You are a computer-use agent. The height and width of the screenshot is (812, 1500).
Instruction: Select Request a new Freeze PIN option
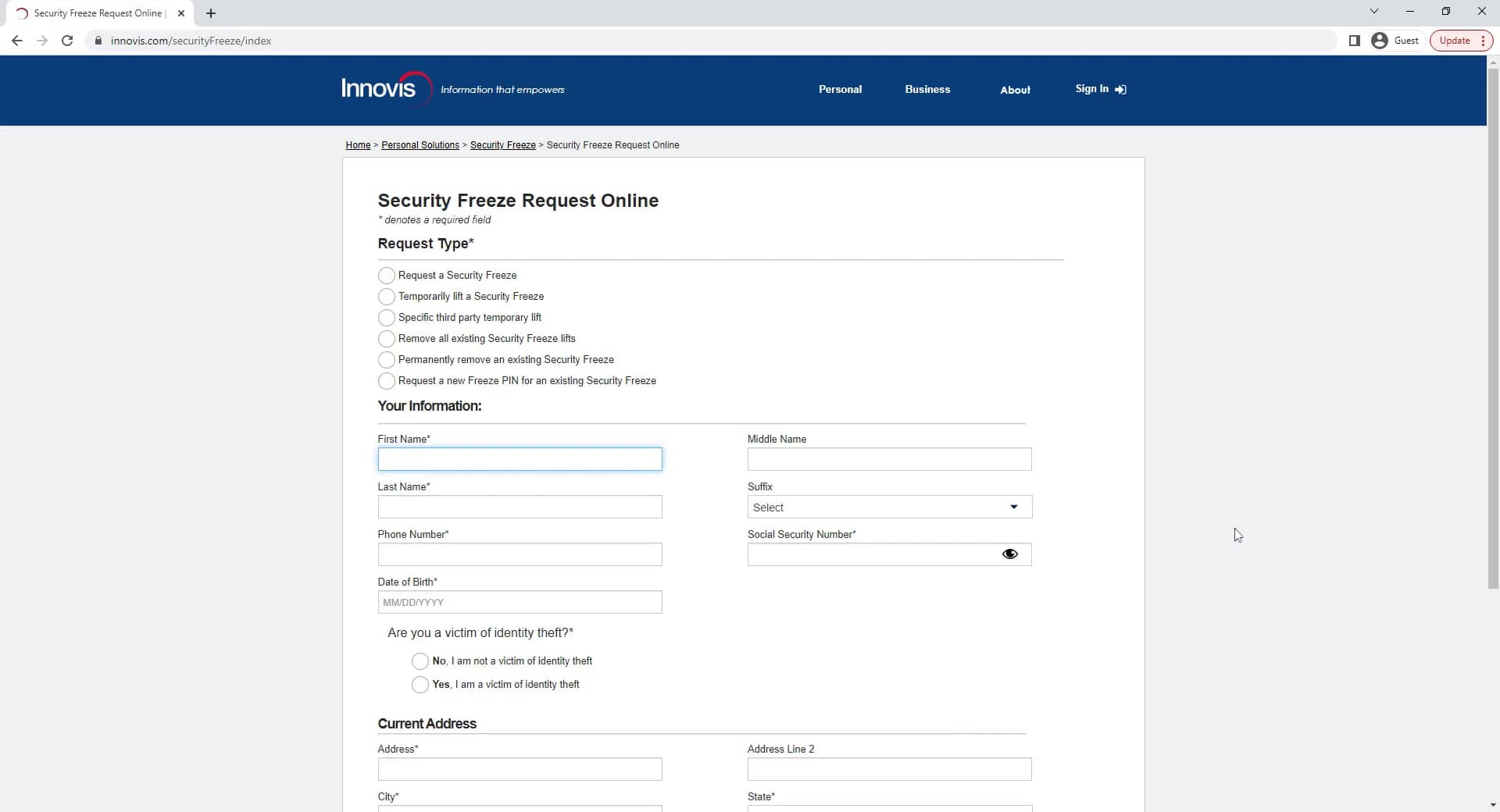coord(386,381)
